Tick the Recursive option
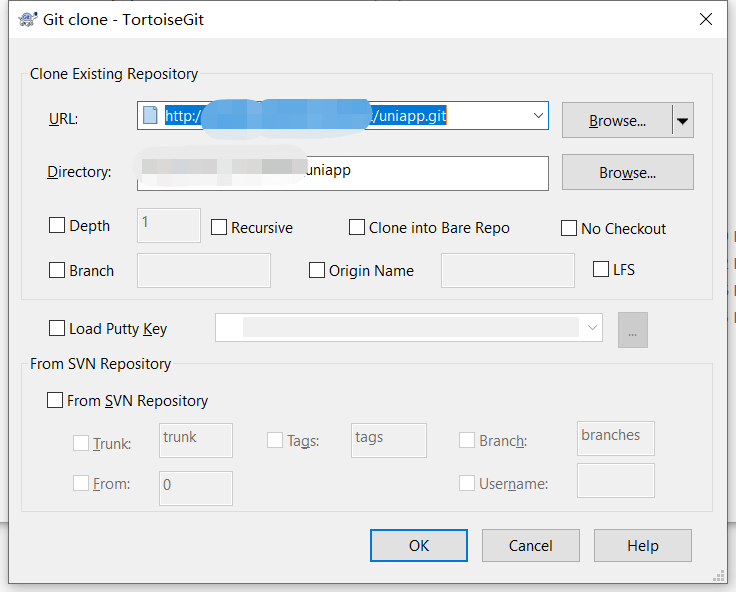This screenshot has width=736, height=592. pos(219,227)
